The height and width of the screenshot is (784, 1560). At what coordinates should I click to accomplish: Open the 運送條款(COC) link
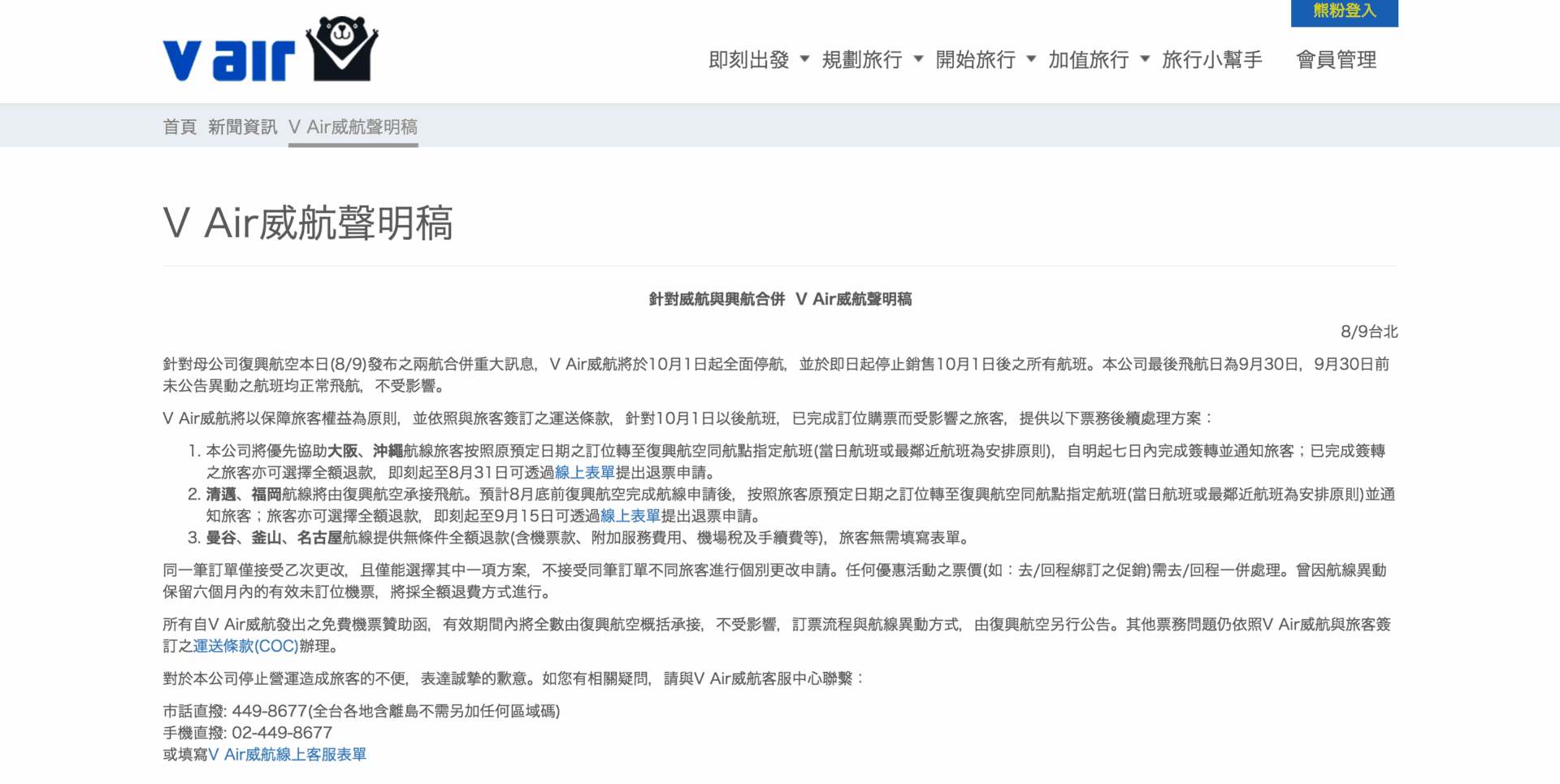coord(245,646)
